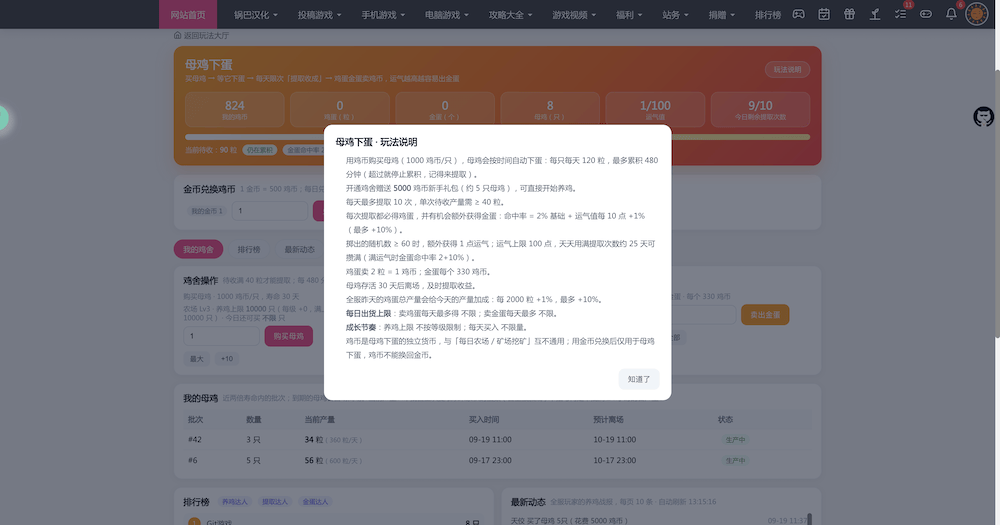Go to 网站首页 in the navbar

[188, 15]
